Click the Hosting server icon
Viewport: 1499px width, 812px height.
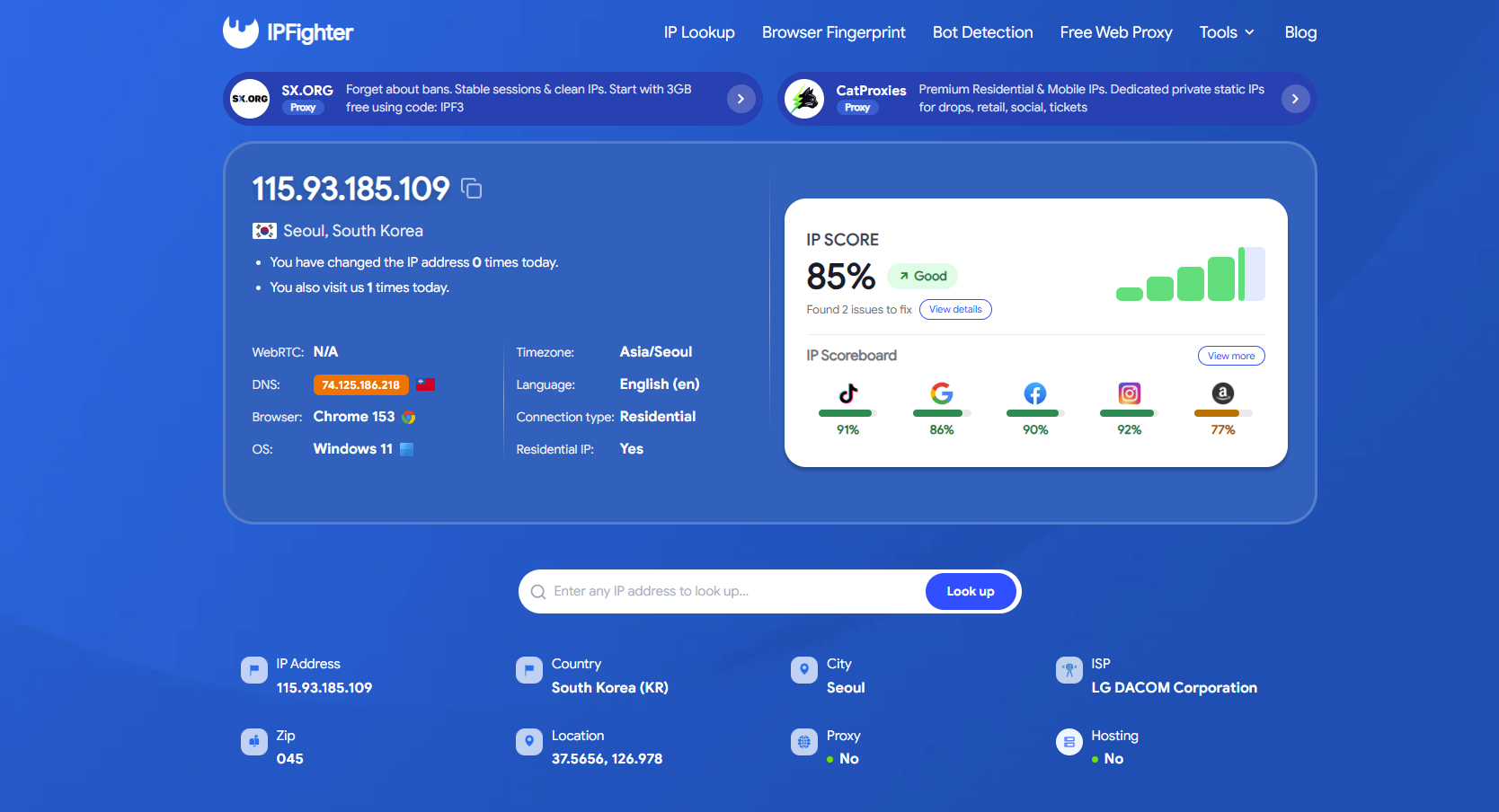[1069, 742]
